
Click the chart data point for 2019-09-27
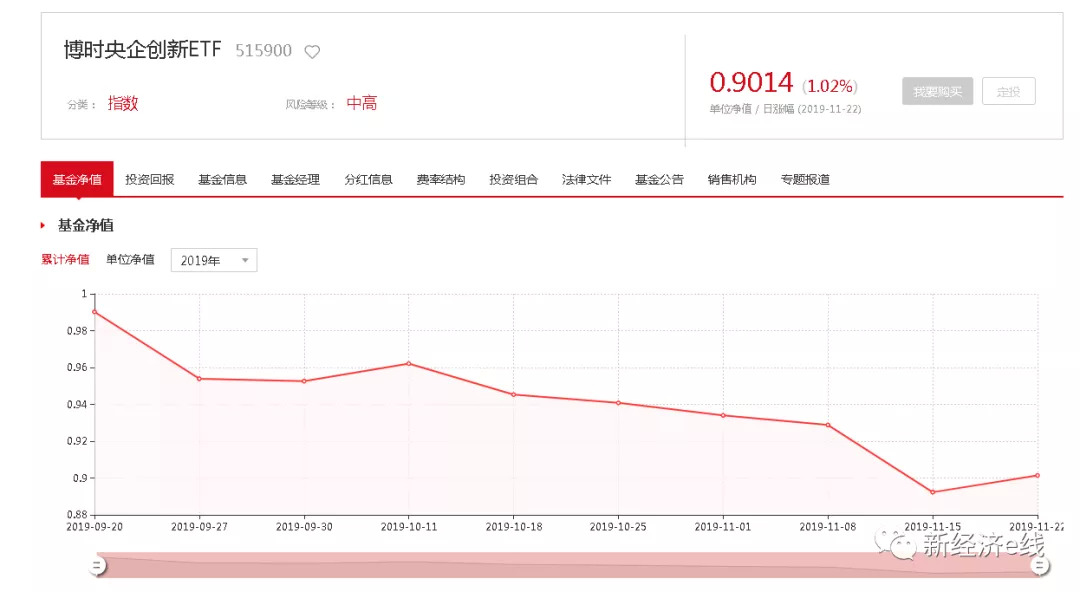200,378
